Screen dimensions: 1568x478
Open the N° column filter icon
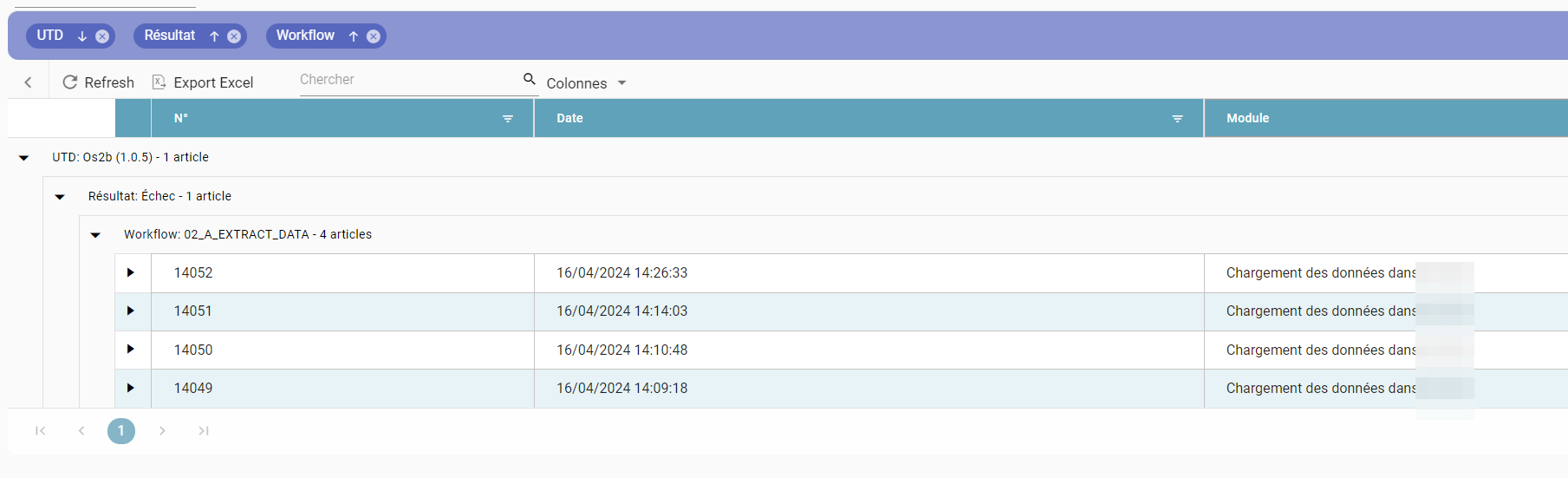[x=508, y=119]
